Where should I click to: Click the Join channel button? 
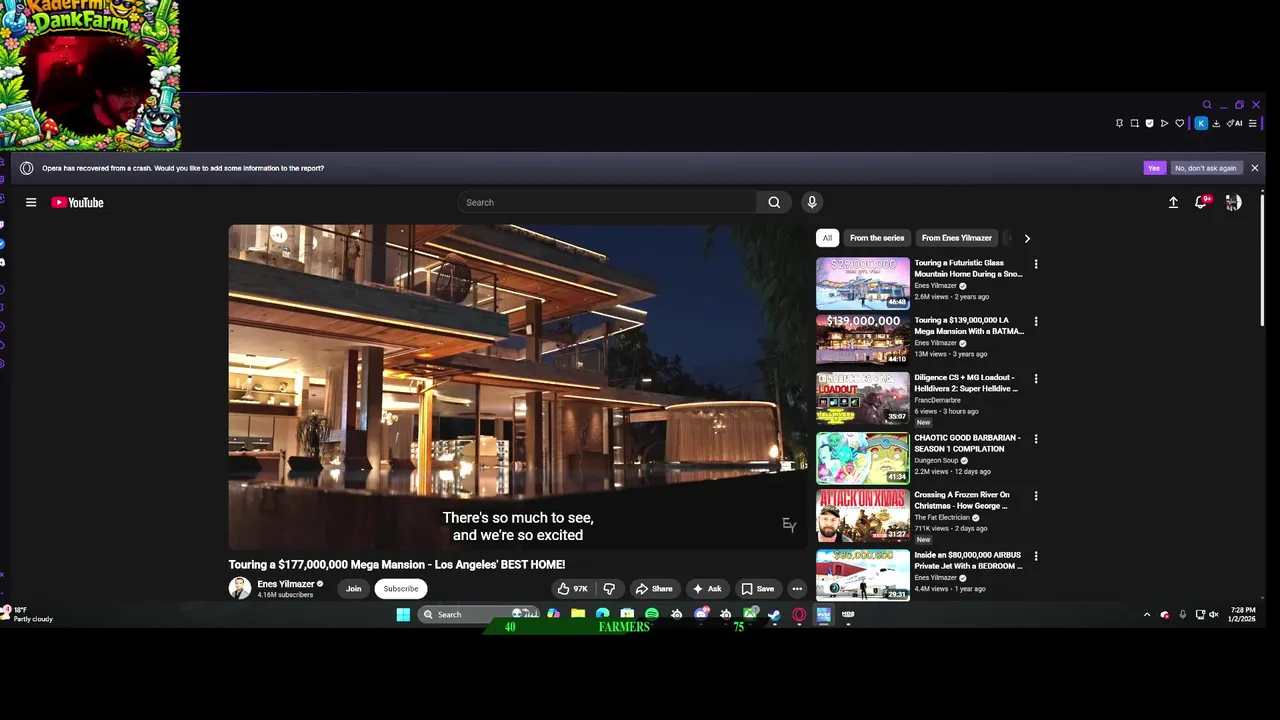click(x=353, y=589)
